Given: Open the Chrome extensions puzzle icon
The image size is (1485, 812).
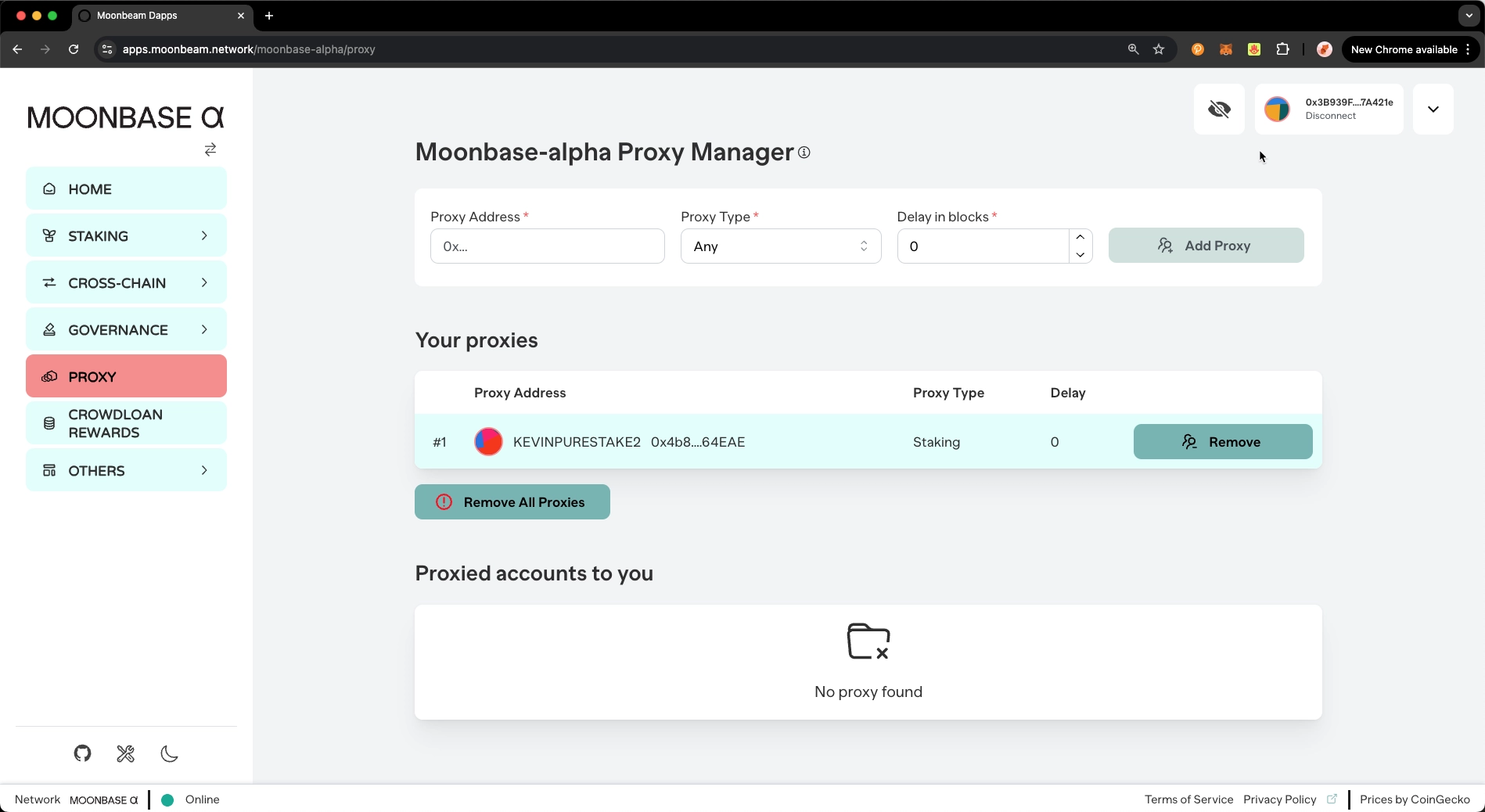Looking at the screenshot, I should coord(1282,49).
